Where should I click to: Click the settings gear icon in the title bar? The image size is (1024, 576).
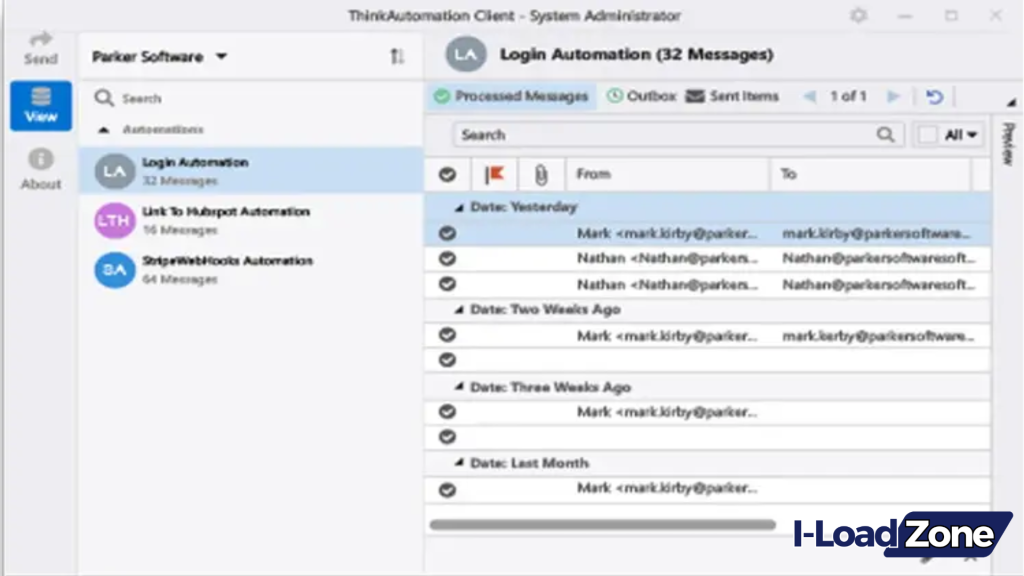(857, 16)
